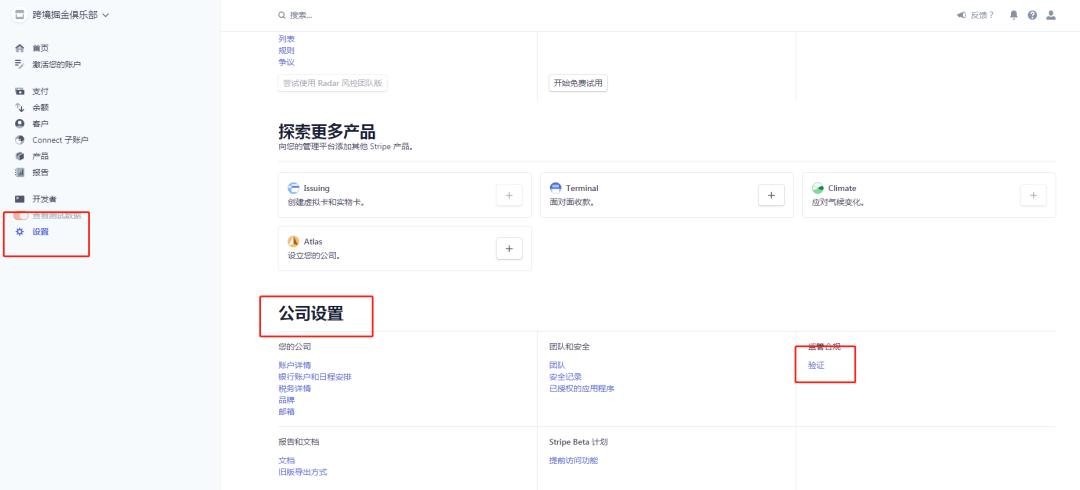1080x490 pixels.
Task: Click the home icon beside 首页
Action: [19, 48]
